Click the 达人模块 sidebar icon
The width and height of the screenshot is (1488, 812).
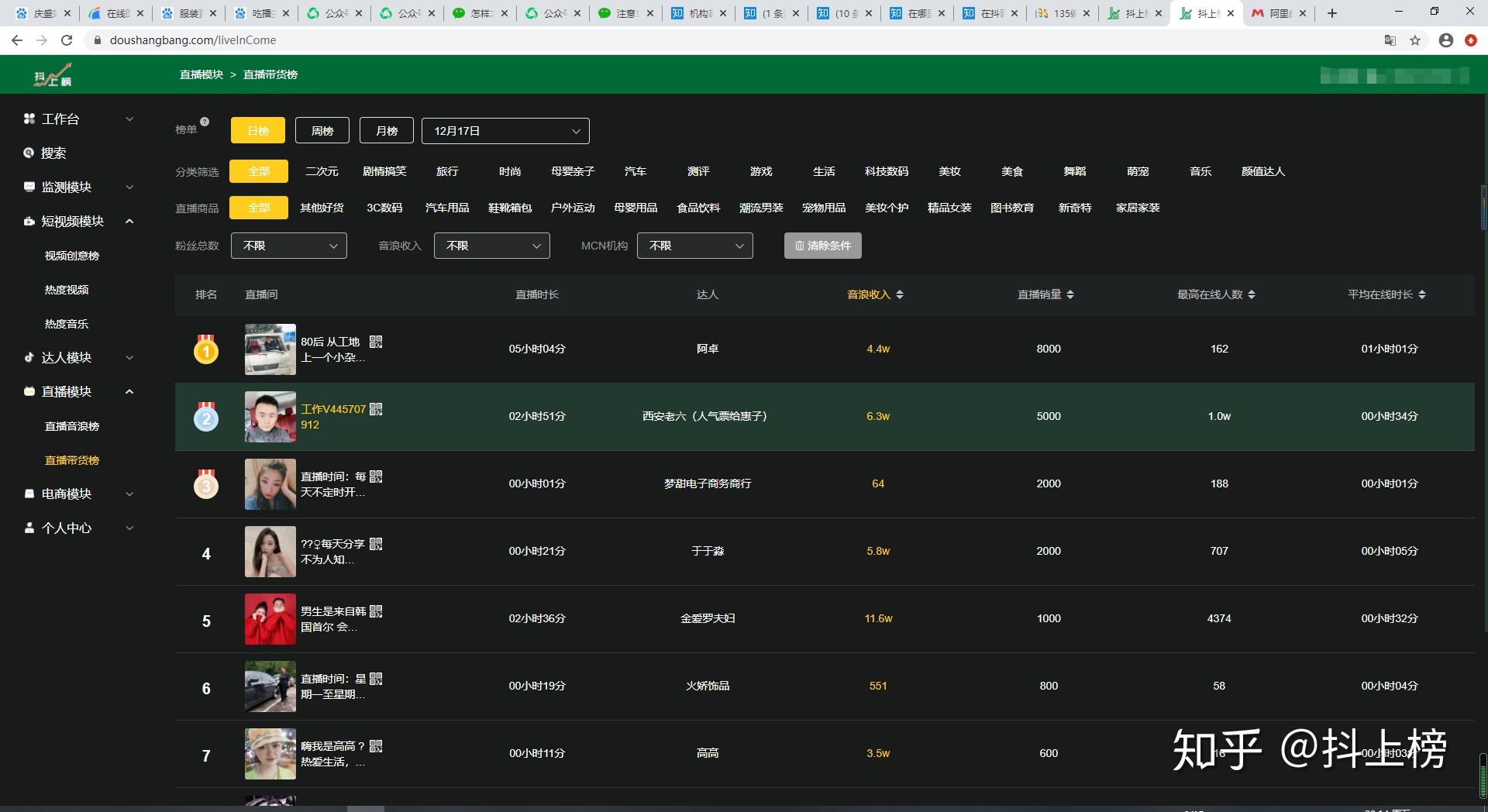click(29, 357)
